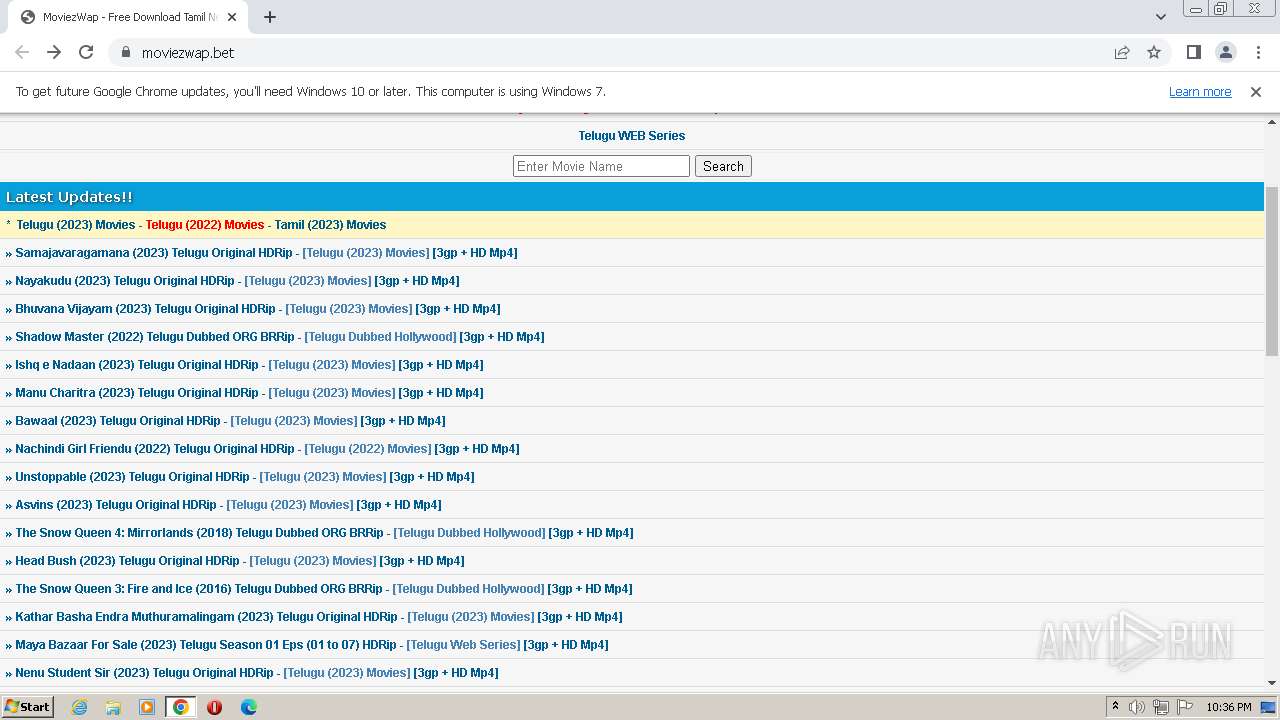Open Microsoft Edge from the taskbar
This screenshot has width=1280, height=720.
(248, 707)
